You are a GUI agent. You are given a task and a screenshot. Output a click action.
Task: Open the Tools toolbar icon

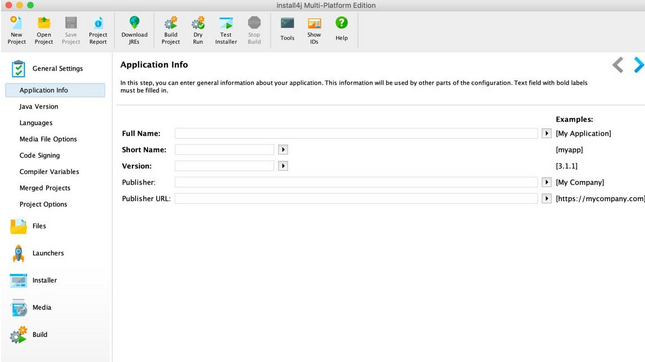(x=287, y=24)
